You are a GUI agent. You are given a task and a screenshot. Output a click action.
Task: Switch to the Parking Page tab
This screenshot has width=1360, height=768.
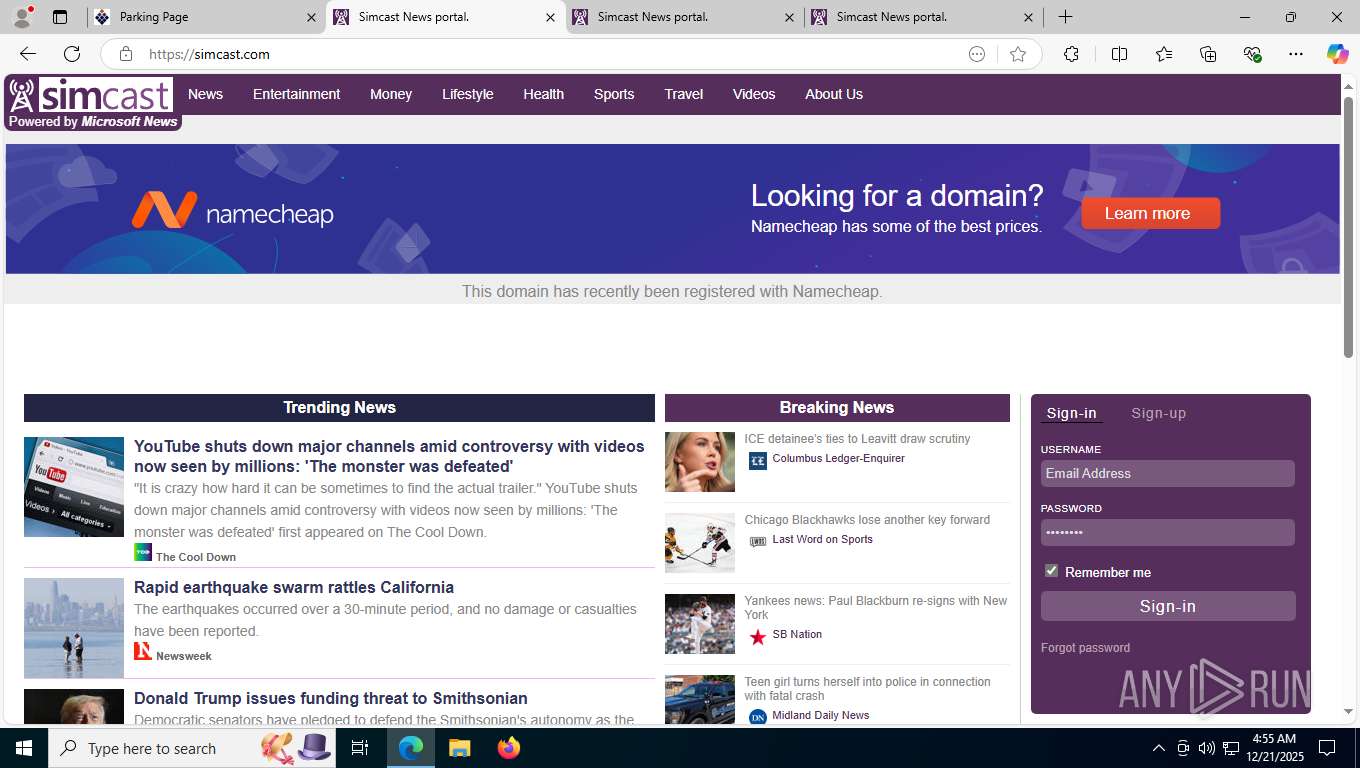[x=204, y=17]
